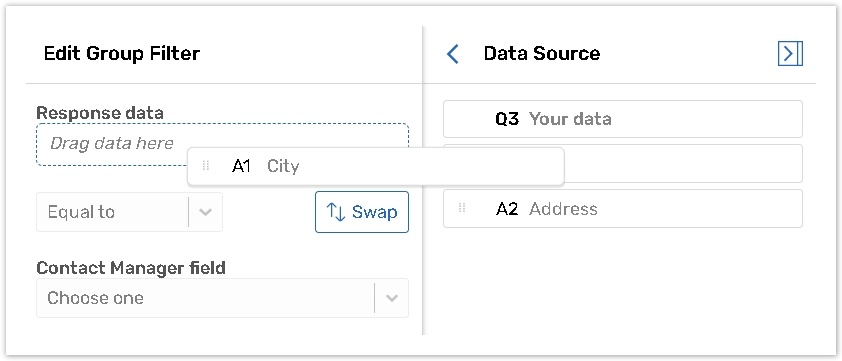Open the Choose one dropdown

222,298
